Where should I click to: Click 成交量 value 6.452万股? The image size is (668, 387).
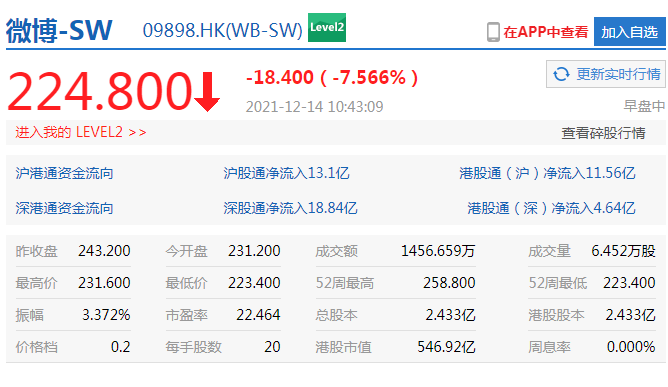(x=623, y=251)
